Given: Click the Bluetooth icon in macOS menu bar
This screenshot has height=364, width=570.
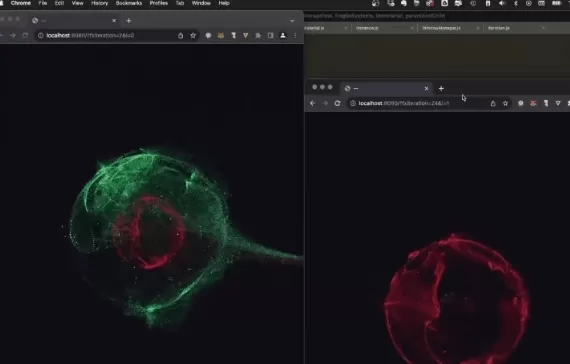Looking at the screenshot, I should coord(515,3).
